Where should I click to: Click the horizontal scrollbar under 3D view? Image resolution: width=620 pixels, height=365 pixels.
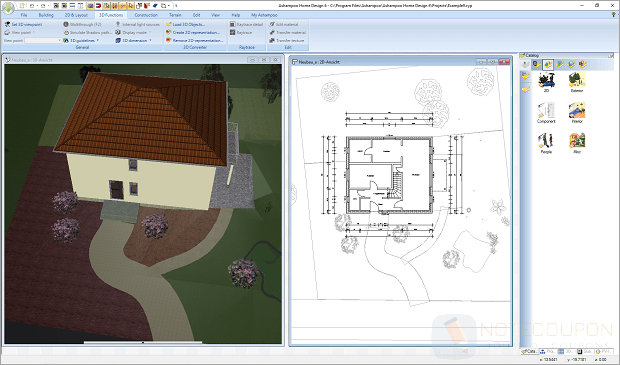coord(143,342)
